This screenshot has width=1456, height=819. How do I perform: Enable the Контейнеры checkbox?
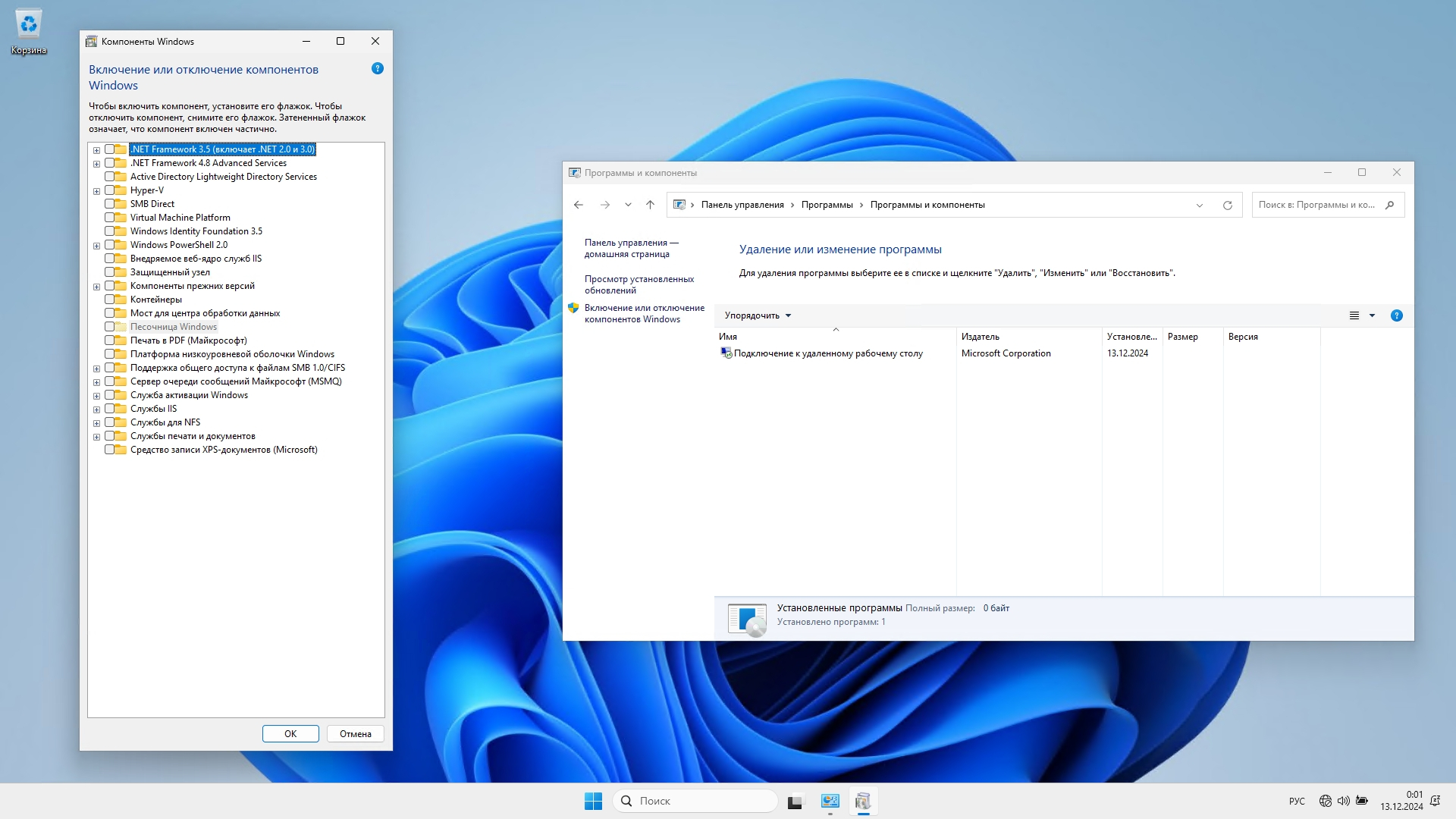point(110,300)
